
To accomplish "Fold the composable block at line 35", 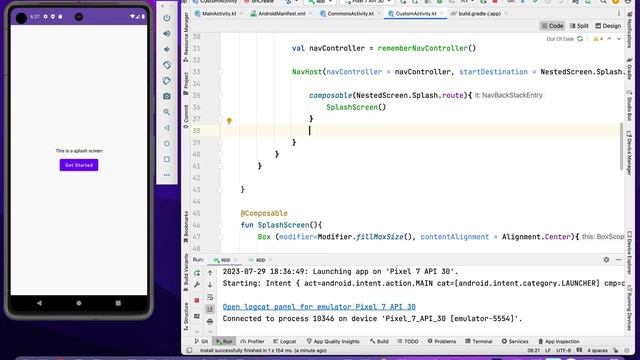I will coord(220,96).
